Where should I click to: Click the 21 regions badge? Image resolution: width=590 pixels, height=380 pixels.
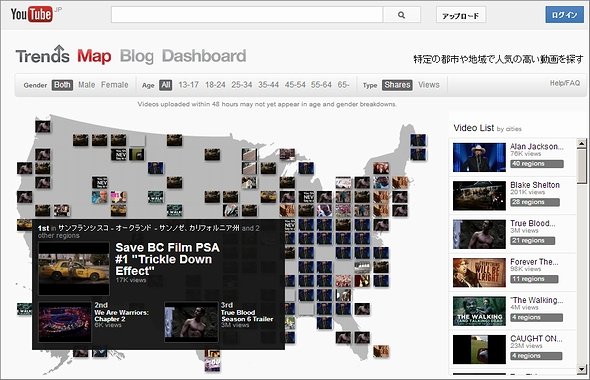point(532,240)
